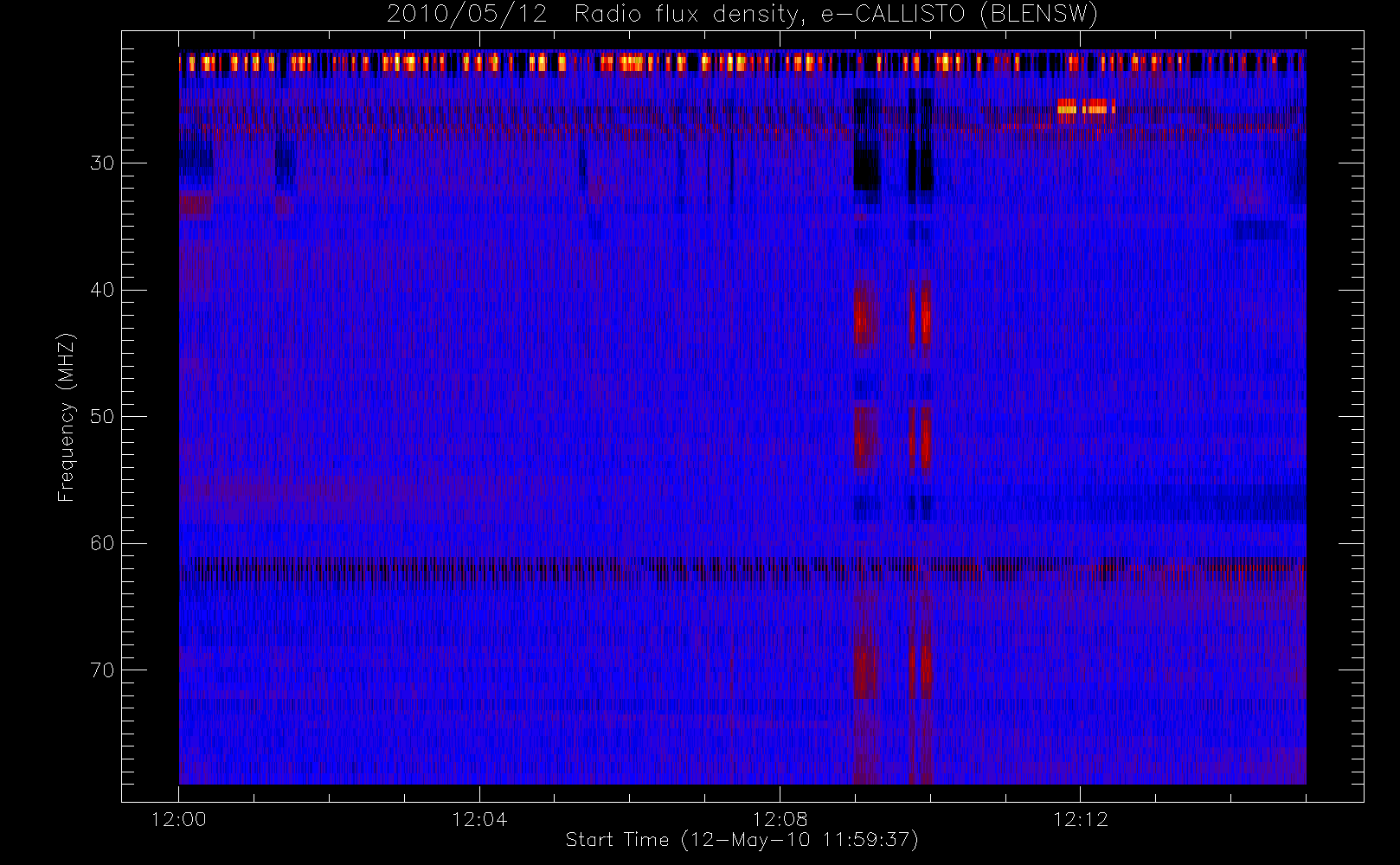Click the '40' frequency tick label
The image size is (1400, 865).
(x=102, y=290)
